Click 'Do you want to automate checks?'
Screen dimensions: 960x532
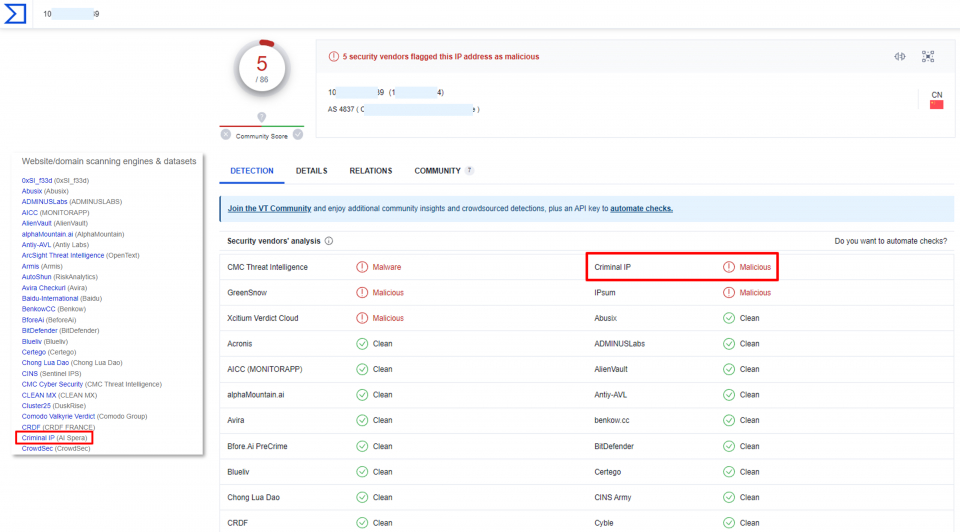coord(890,241)
